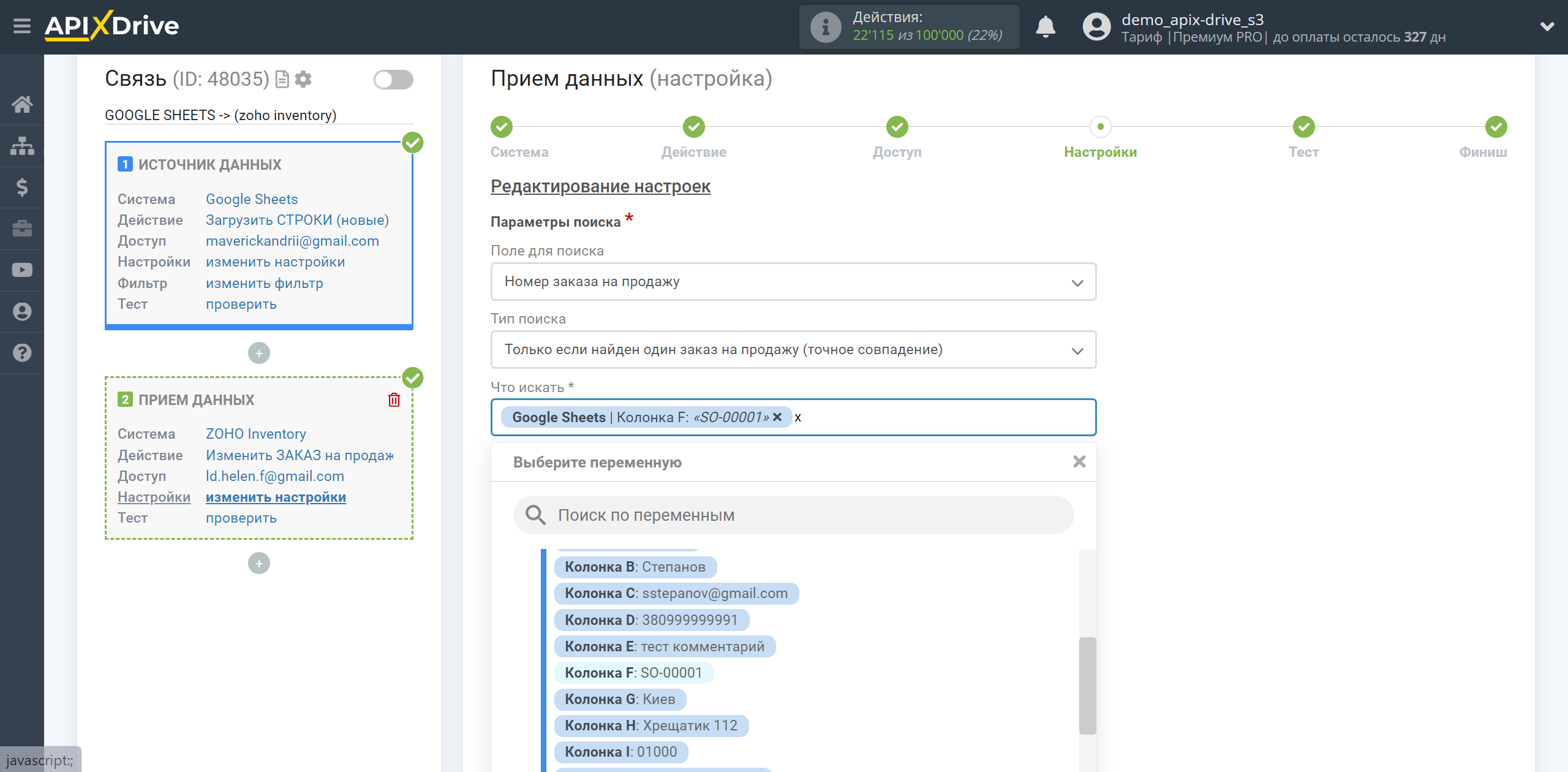Open maverickandrii@gmail.com access link
Image resolution: width=1568 pixels, height=772 pixels.
tap(292, 241)
